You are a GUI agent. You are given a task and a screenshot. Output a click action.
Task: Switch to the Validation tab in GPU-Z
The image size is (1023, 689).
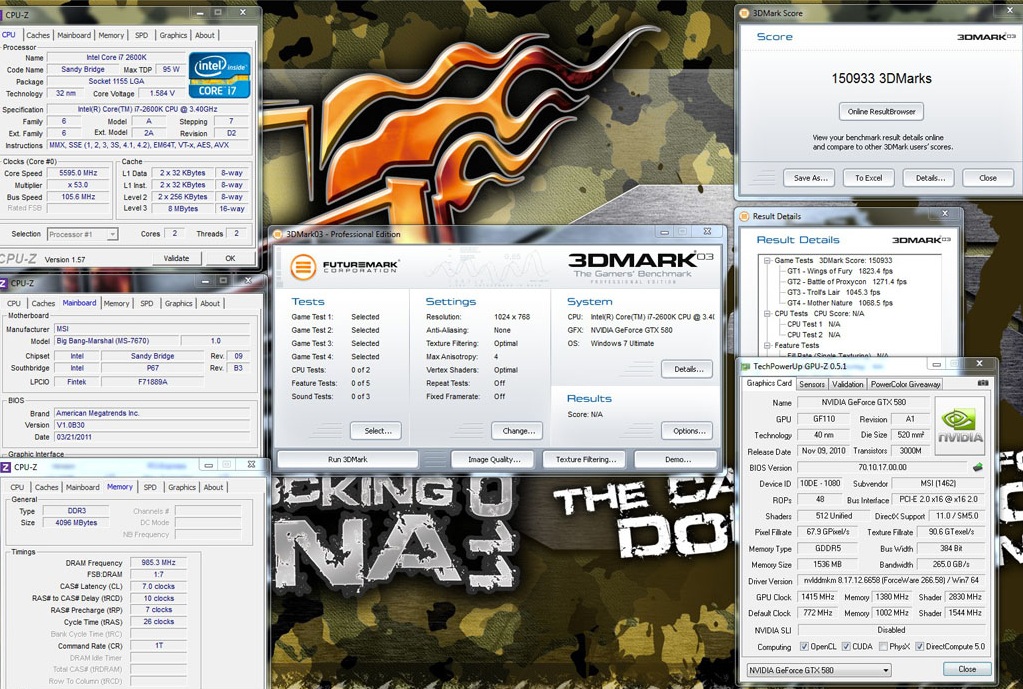point(847,384)
